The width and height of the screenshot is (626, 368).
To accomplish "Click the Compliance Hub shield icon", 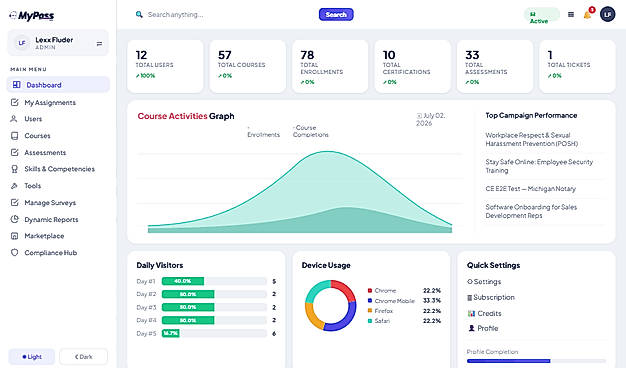I will pos(15,253).
